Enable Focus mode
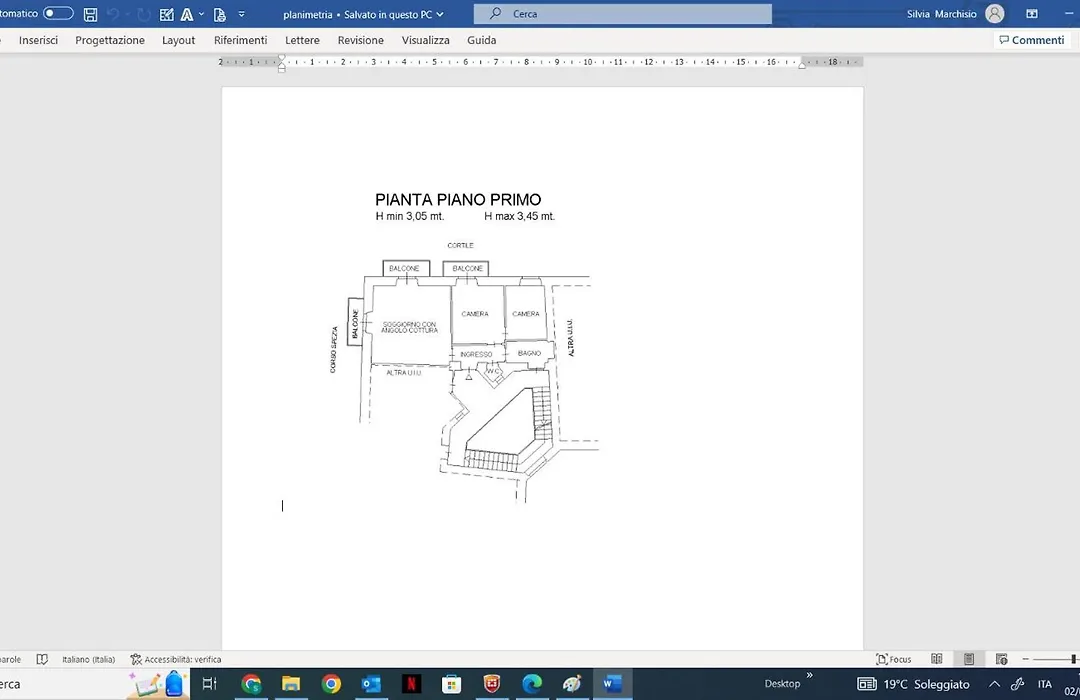Viewport: 1080px width, 700px height. (893, 659)
